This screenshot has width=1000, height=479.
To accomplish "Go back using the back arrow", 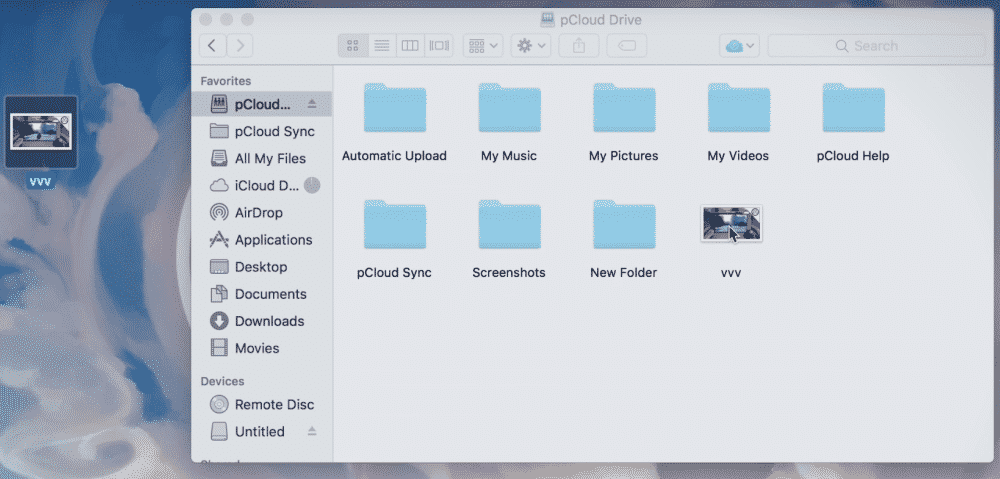I will tap(213, 45).
